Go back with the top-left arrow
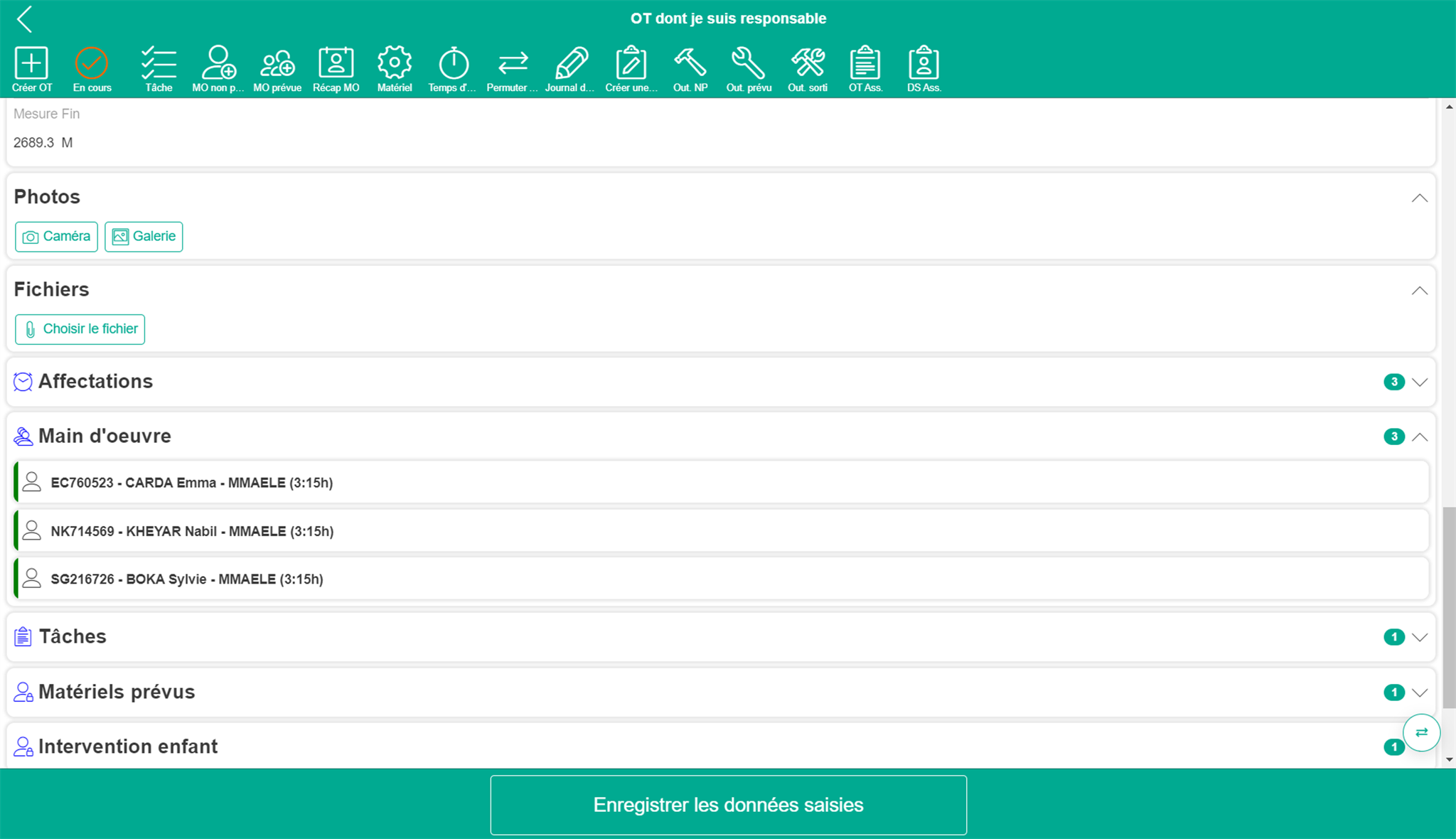 click(x=25, y=19)
